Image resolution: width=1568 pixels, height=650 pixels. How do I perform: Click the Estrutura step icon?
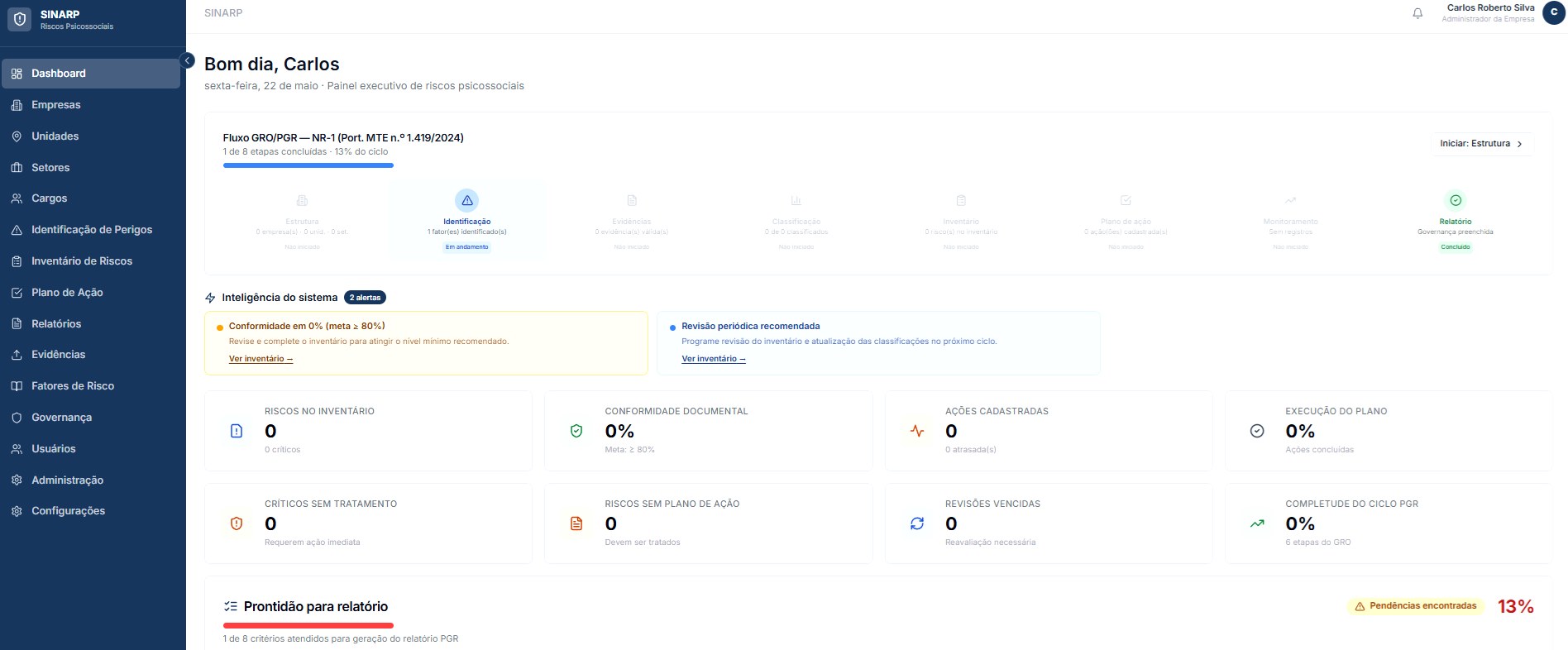[x=302, y=200]
